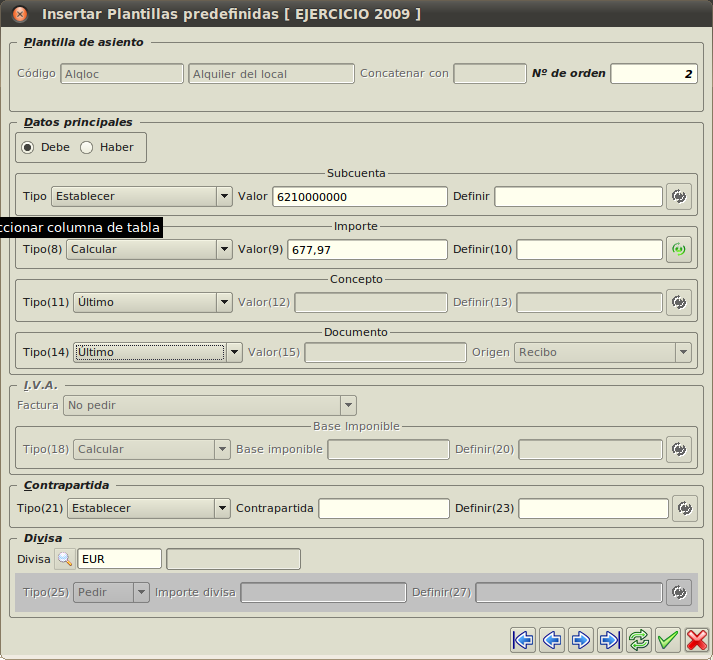Go to first record arrow button
The width and height of the screenshot is (713, 660).
pyautogui.click(x=523, y=640)
